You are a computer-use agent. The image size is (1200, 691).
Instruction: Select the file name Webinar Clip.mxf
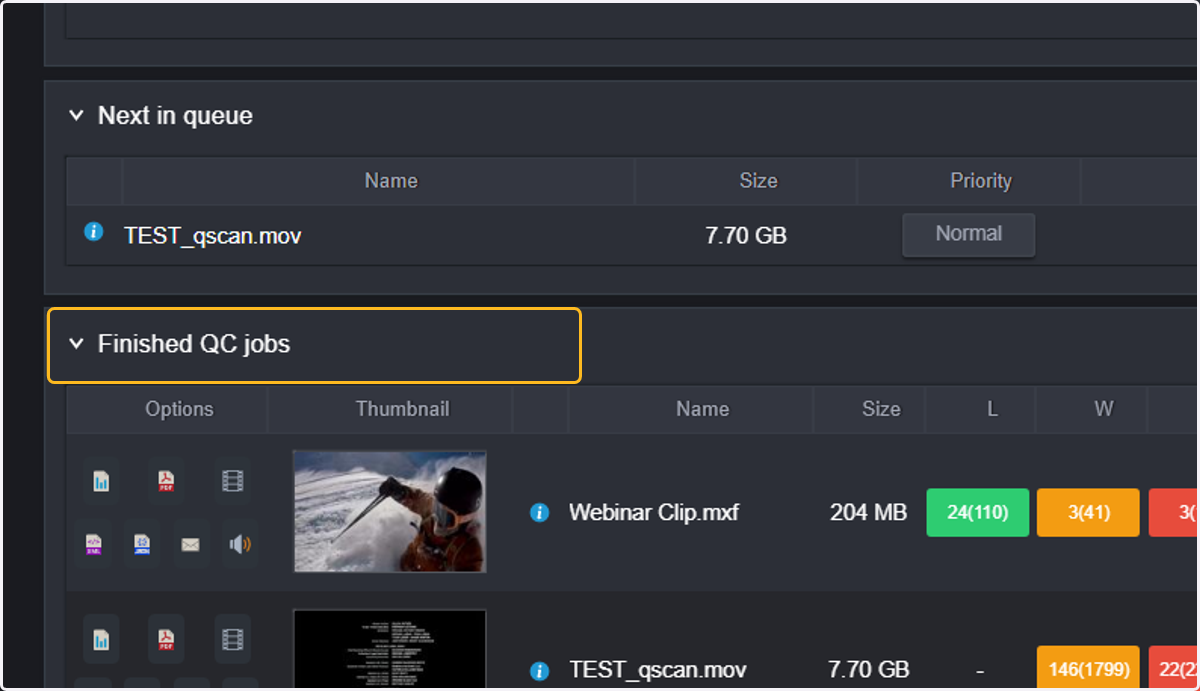tap(654, 513)
